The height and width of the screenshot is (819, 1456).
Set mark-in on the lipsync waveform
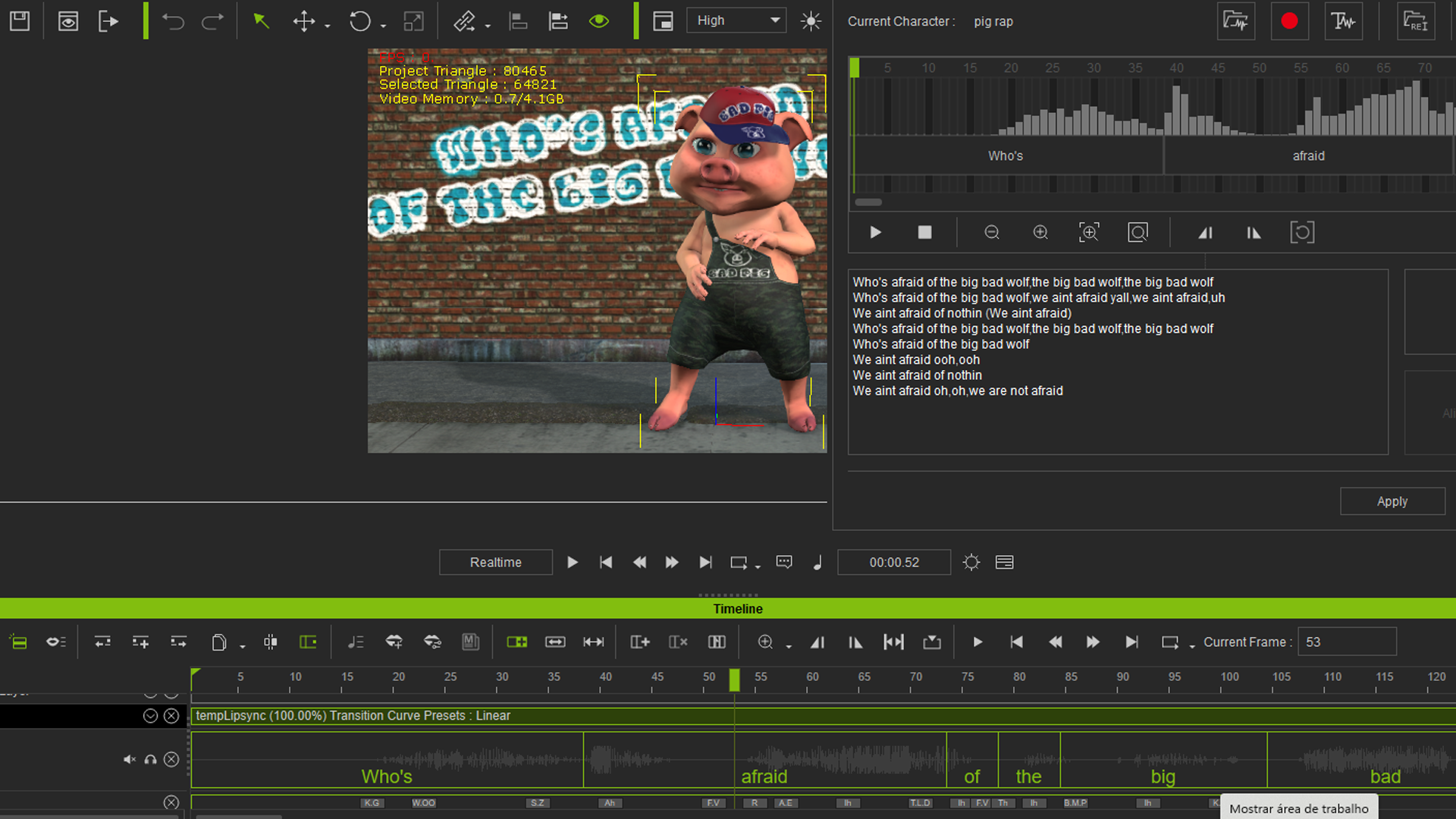pos(1205,232)
